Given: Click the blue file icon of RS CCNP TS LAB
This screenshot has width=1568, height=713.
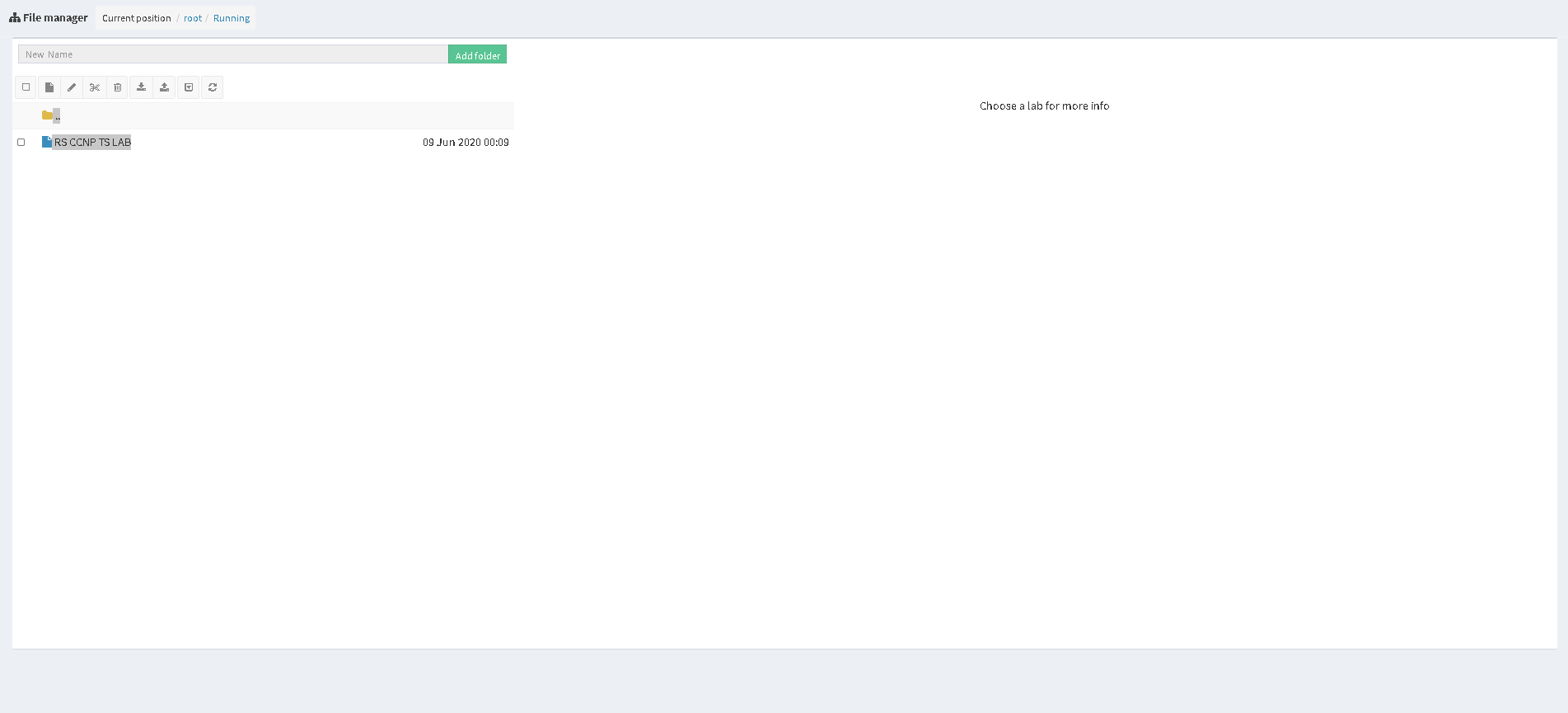Looking at the screenshot, I should pyautogui.click(x=47, y=142).
